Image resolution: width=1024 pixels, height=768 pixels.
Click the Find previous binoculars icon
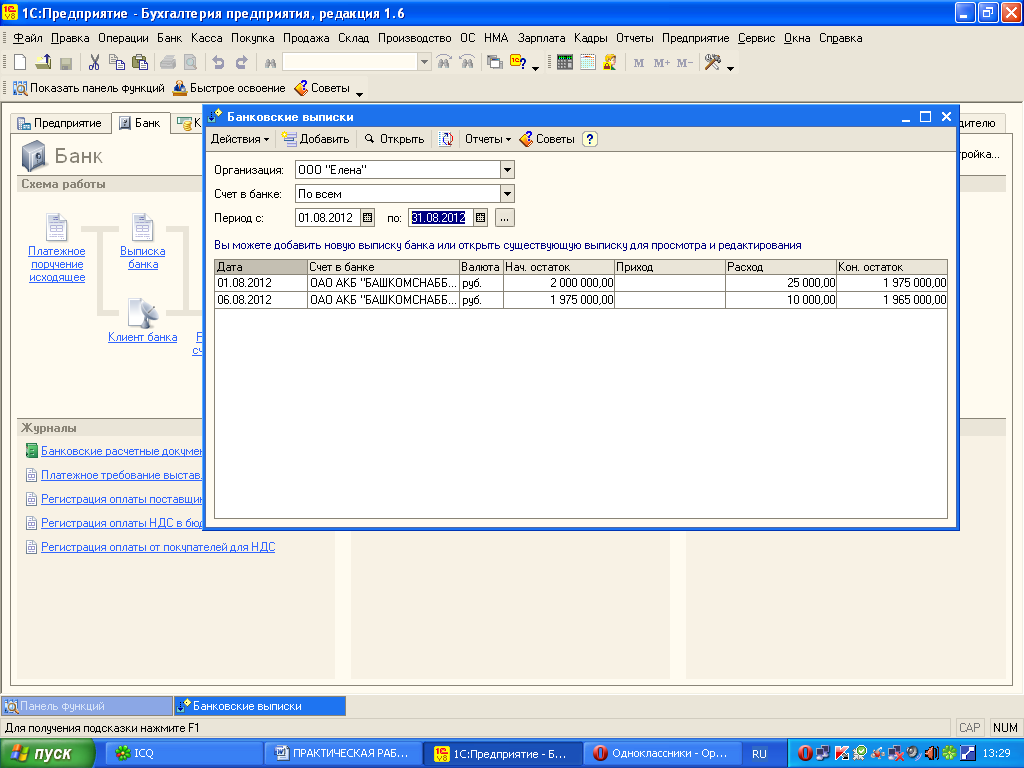467,63
